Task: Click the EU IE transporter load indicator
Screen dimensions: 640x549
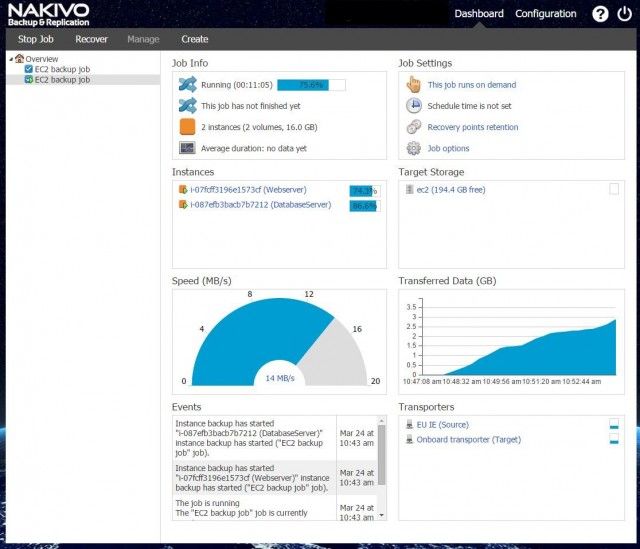Action: click(x=614, y=424)
